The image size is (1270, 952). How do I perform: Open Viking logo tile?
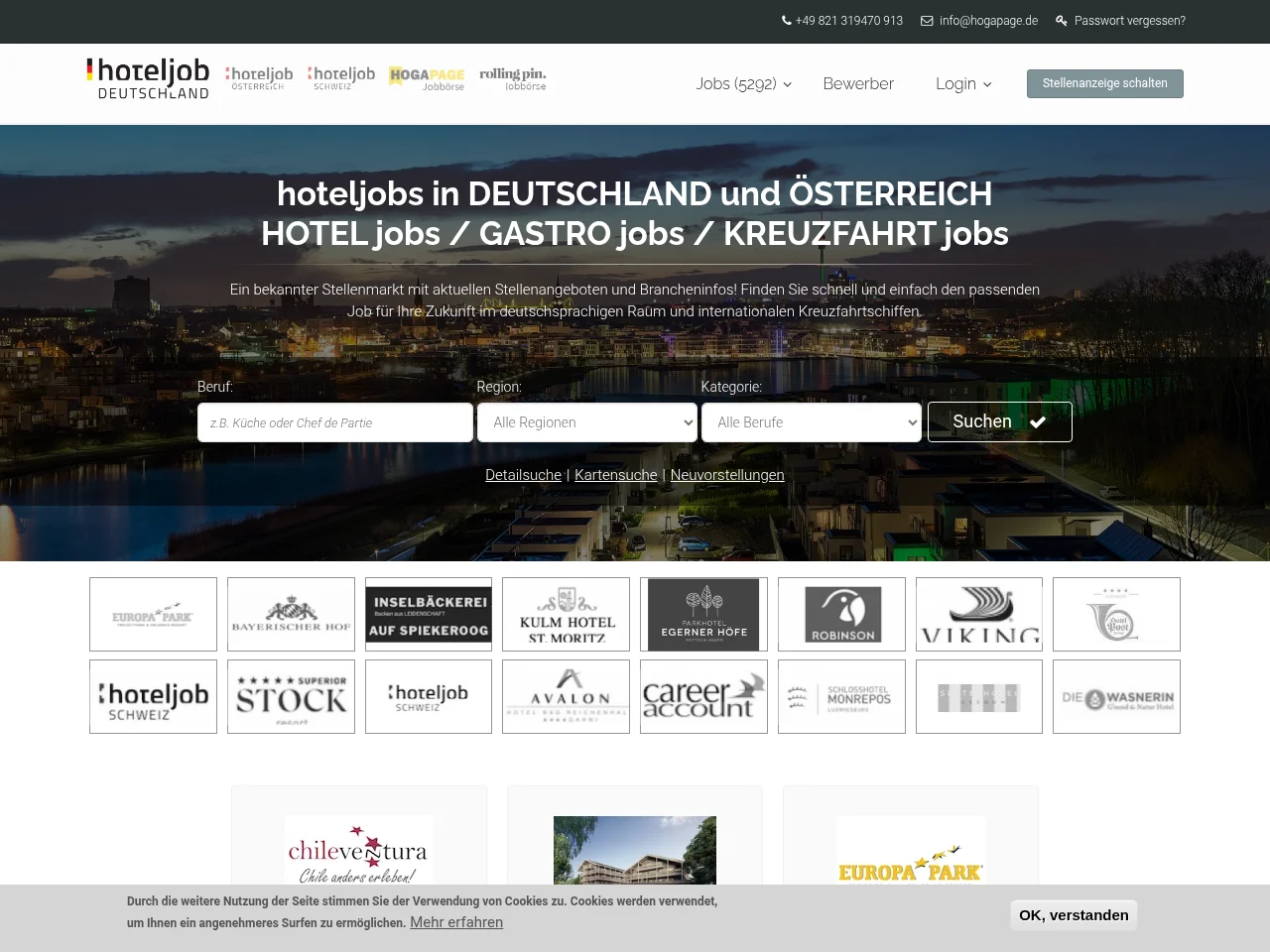pos(979,615)
